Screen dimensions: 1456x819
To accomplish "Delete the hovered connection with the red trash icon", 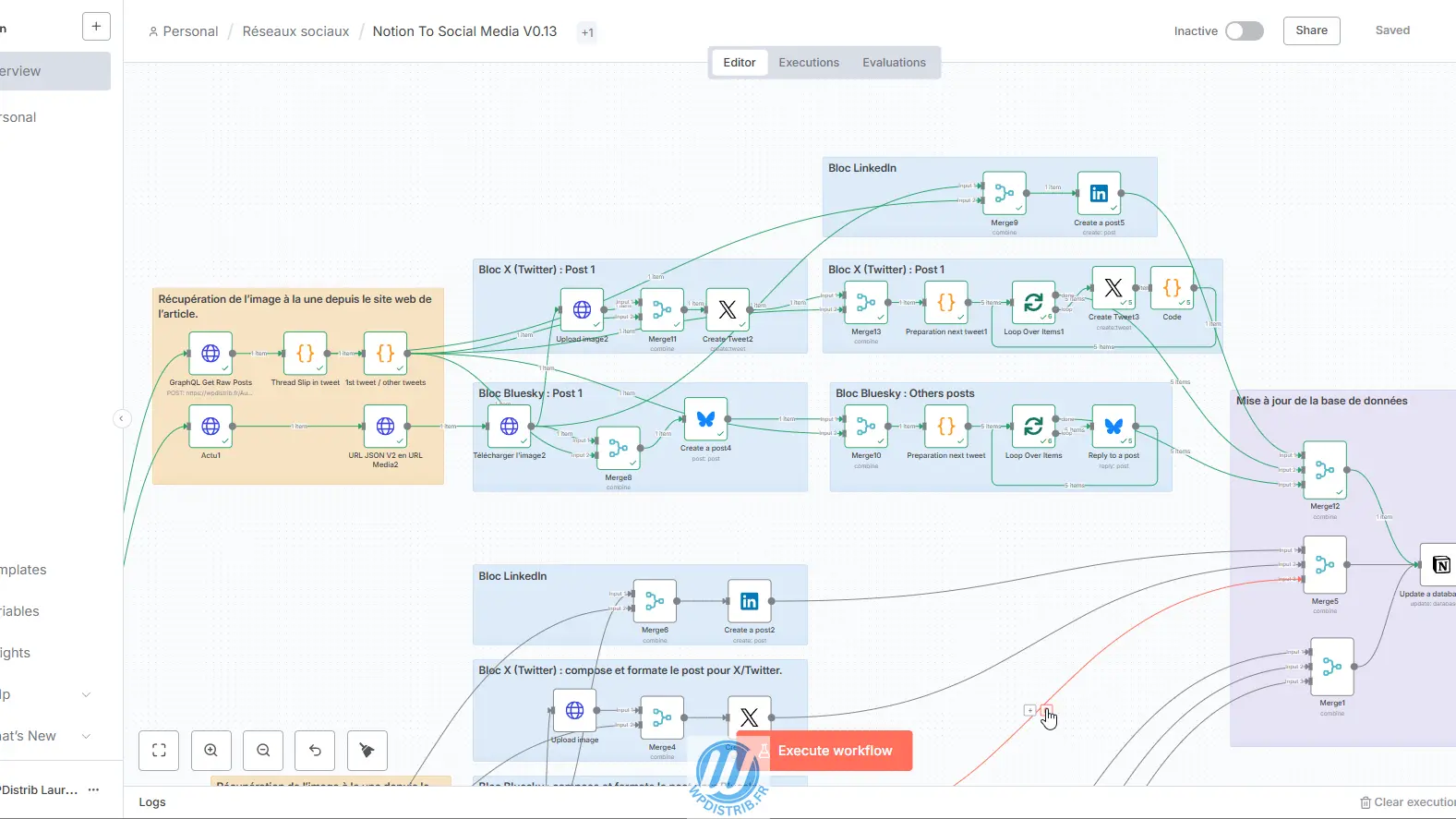I will (x=1046, y=710).
